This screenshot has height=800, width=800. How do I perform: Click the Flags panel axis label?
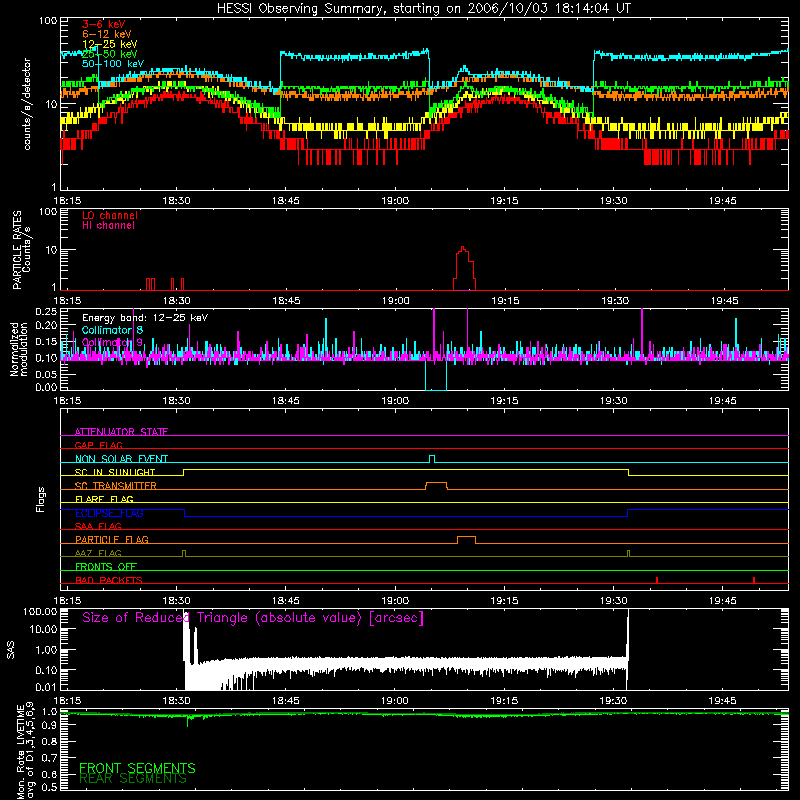pos(41,499)
